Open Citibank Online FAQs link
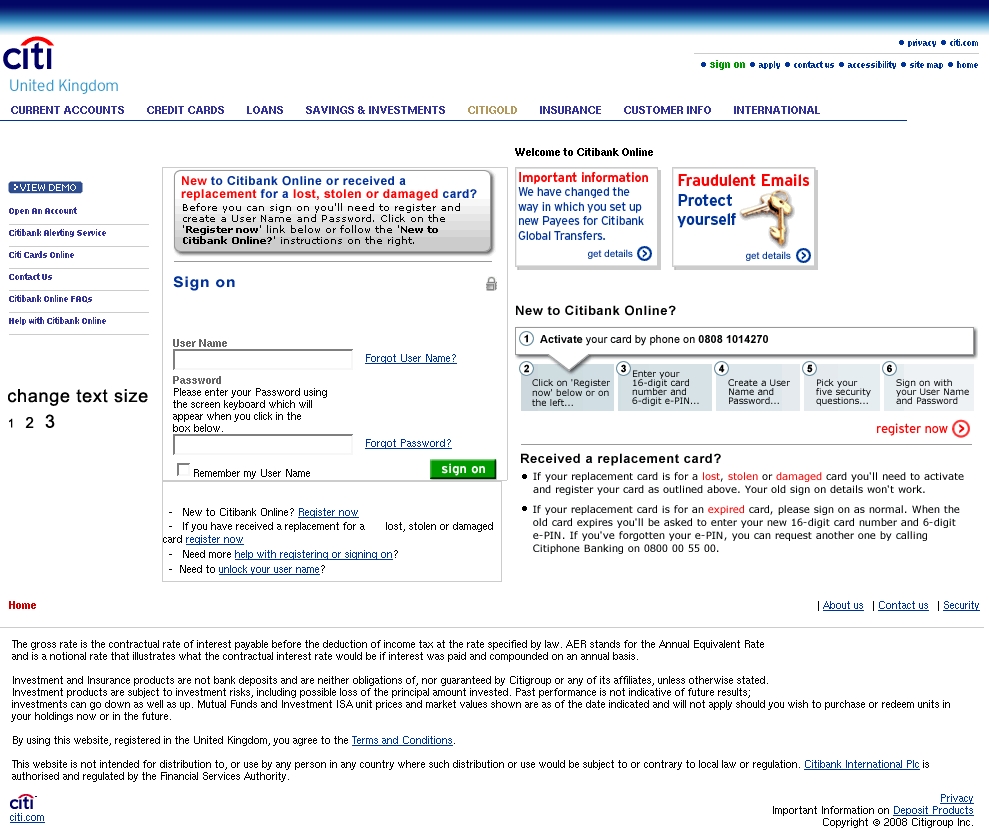The height and width of the screenshot is (828, 989). point(50,300)
